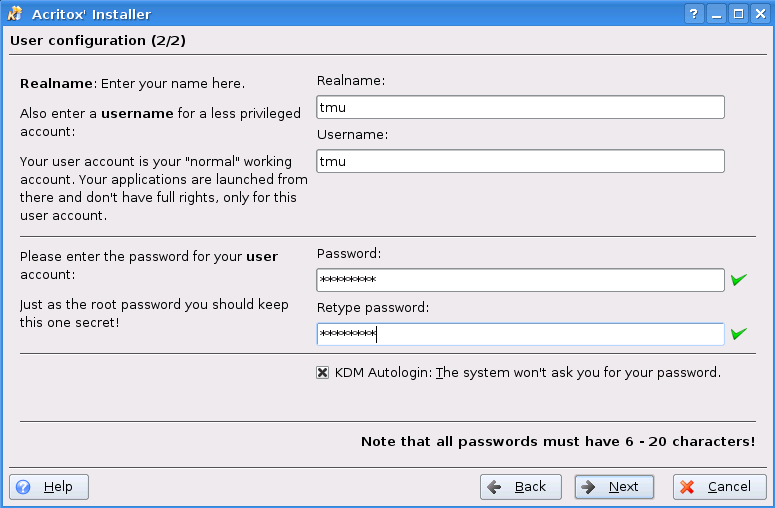The width and height of the screenshot is (775, 508).
Task: Disable the KDM Autologin checkbox
Action: pyautogui.click(x=322, y=373)
